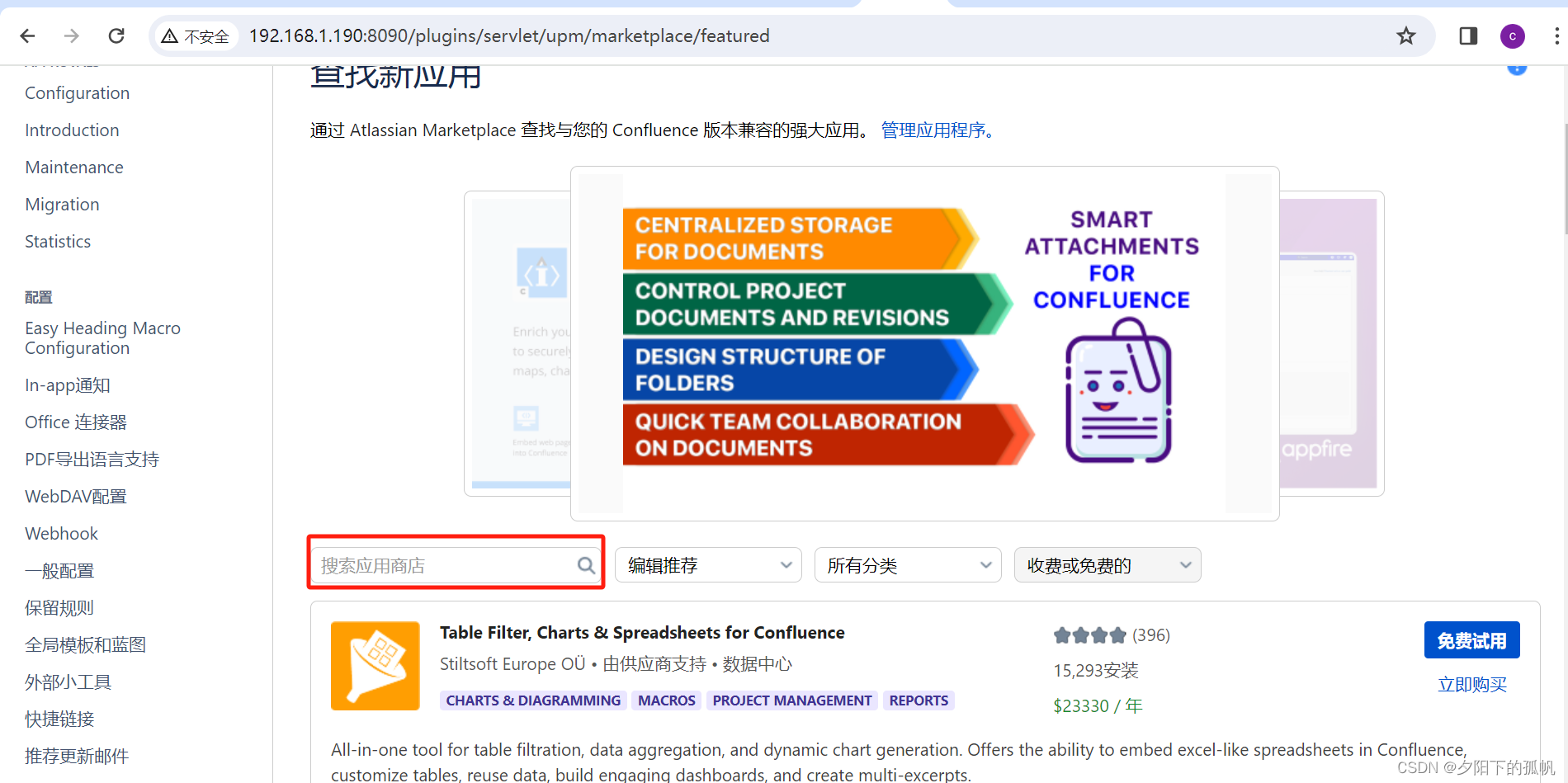
Task: Open 外部小工具 in sidebar
Action: tap(68, 682)
